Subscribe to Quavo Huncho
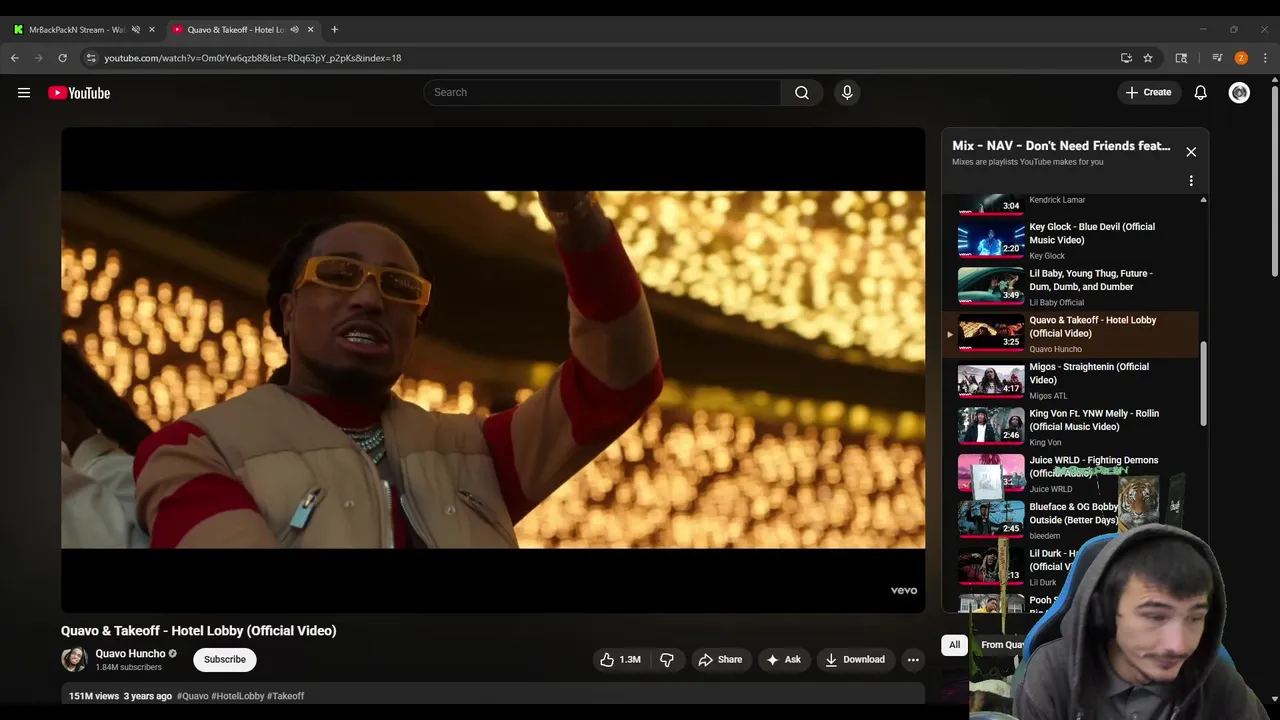Viewport: 1280px width, 720px height. tap(225, 659)
